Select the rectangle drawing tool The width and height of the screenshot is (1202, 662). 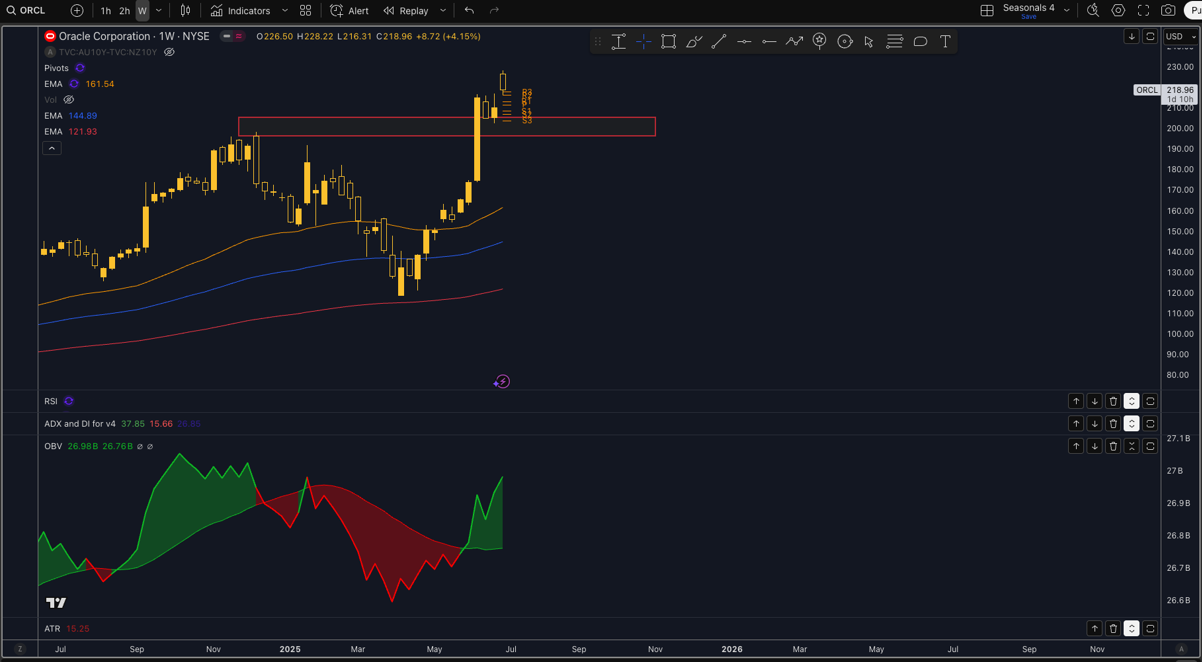668,41
